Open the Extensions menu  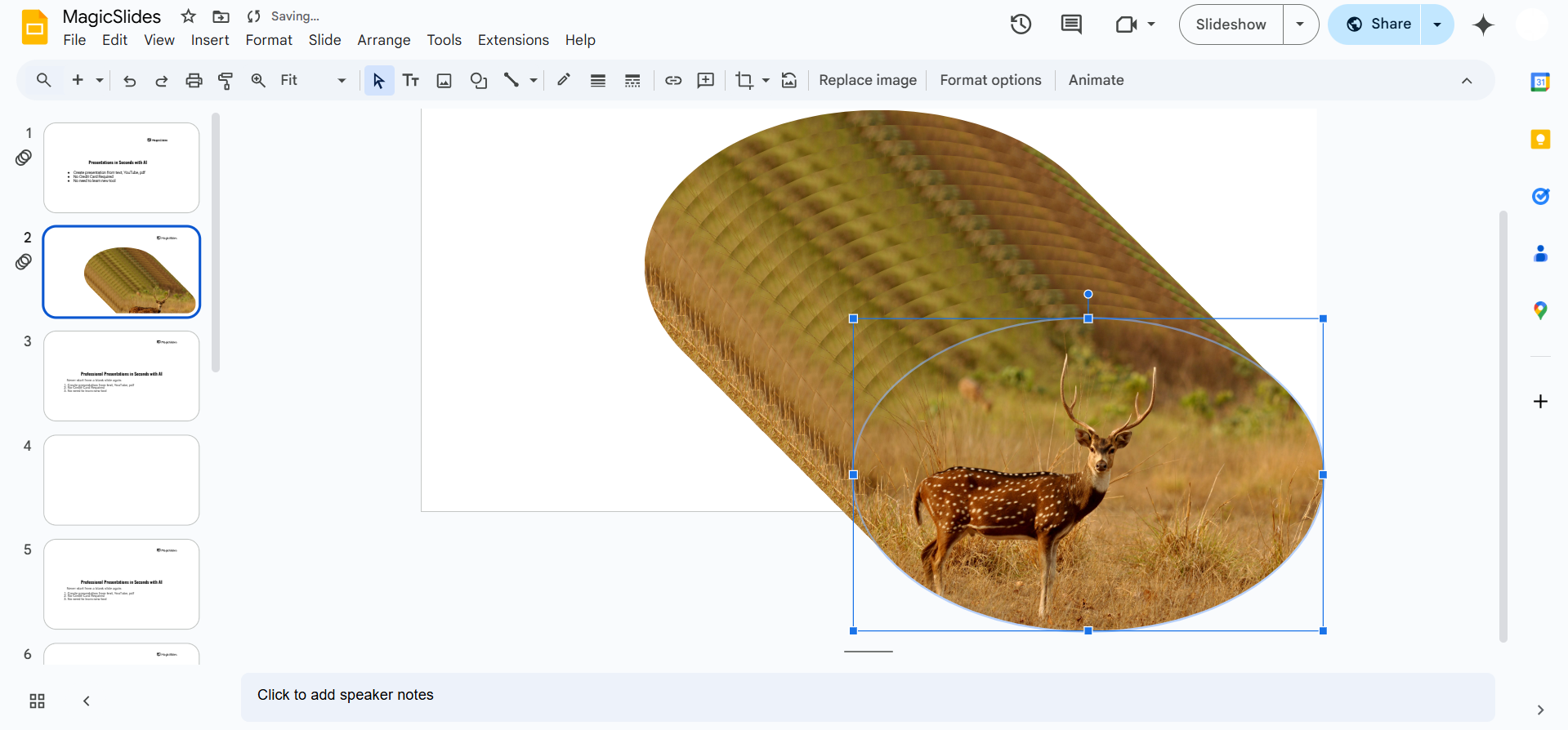(x=513, y=40)
